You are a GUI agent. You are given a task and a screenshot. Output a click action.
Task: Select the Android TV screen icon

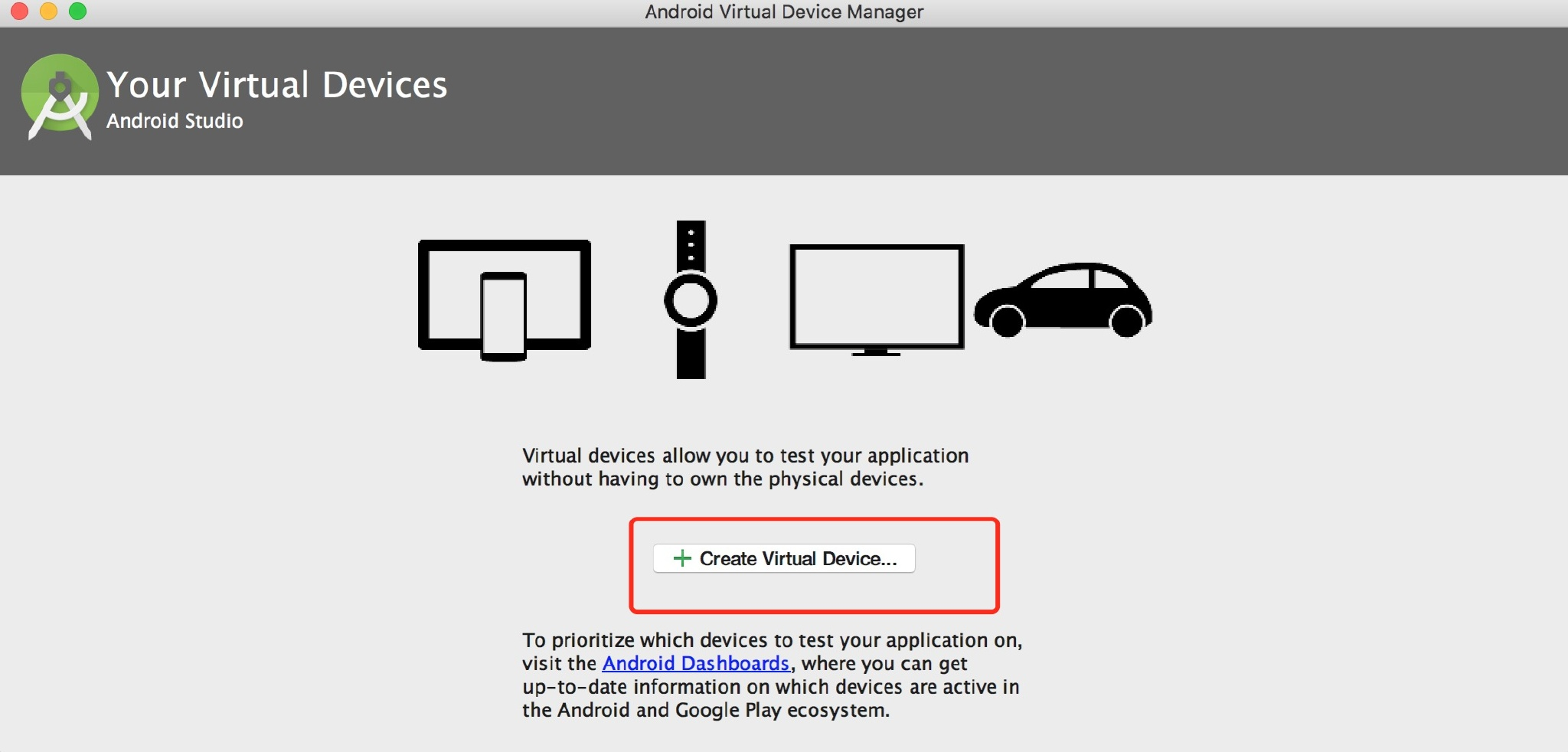point(877,299)
